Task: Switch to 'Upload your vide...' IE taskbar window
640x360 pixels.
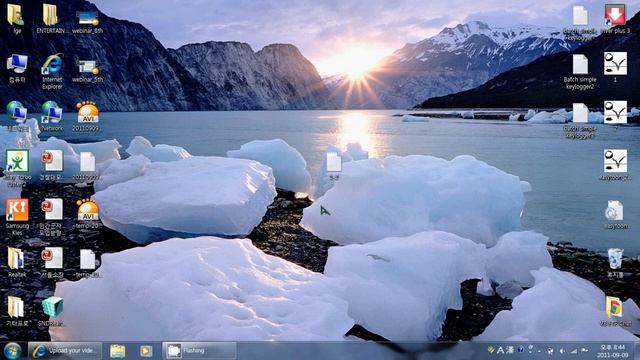Action: click(65, 351)
